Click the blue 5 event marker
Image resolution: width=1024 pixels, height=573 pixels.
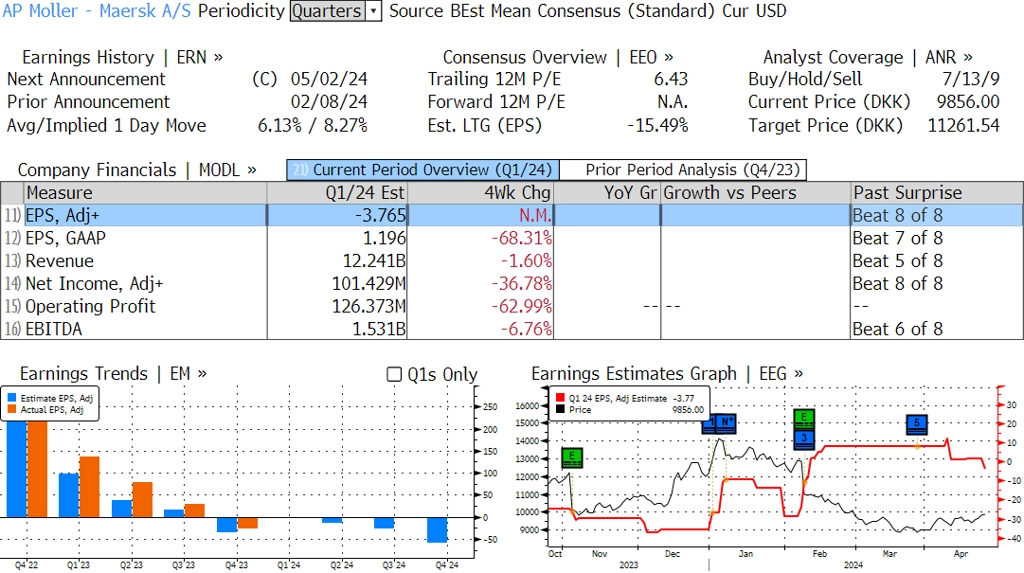(917, 425)
